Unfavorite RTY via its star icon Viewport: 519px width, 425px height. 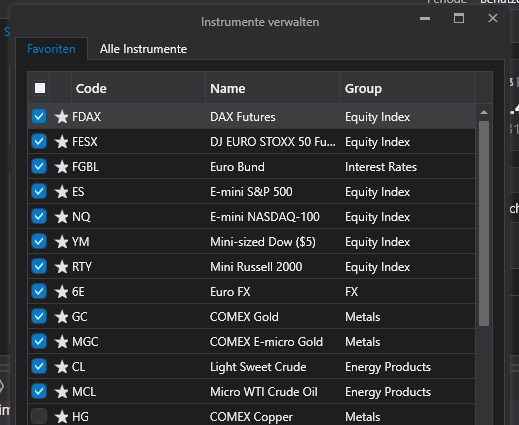coord(62,267)
